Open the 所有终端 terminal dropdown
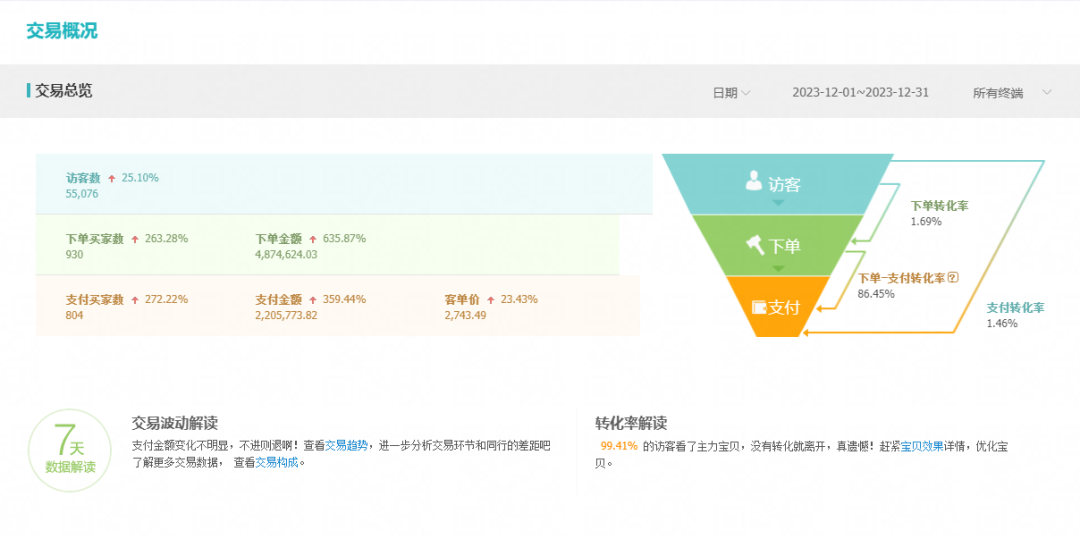 pos(1012,93)
